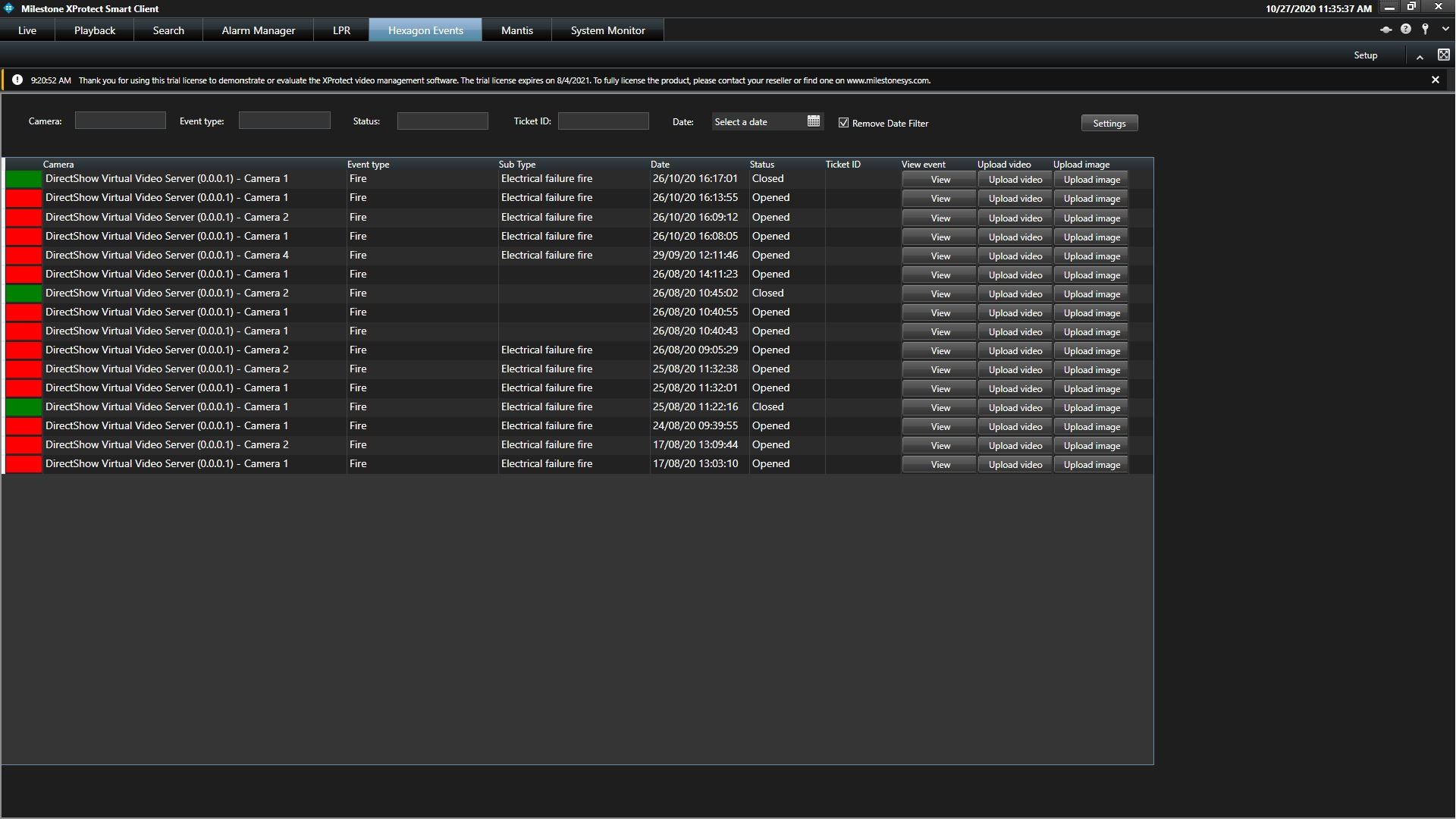The width and height of the screenshot is (1456, 819).
Task: Click green status swatch of 25/08/20 11:22:16 row
Action: pyautogui.click(x=24, y=406)
